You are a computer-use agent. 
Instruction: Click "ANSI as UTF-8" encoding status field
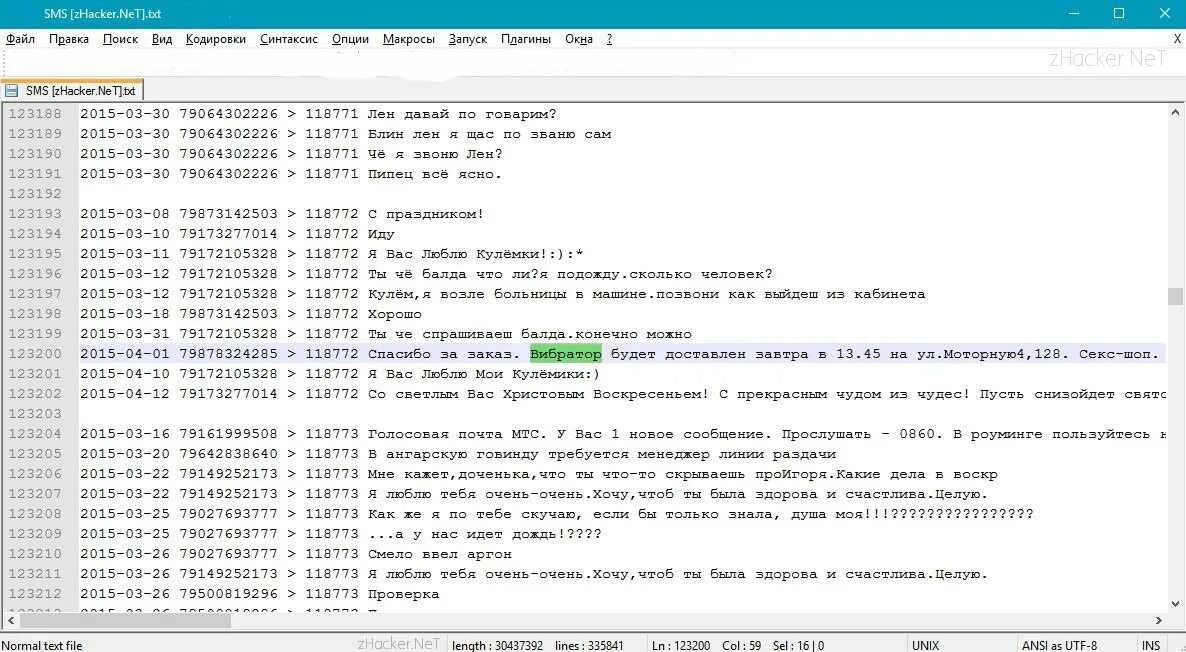pos(1059,645)
